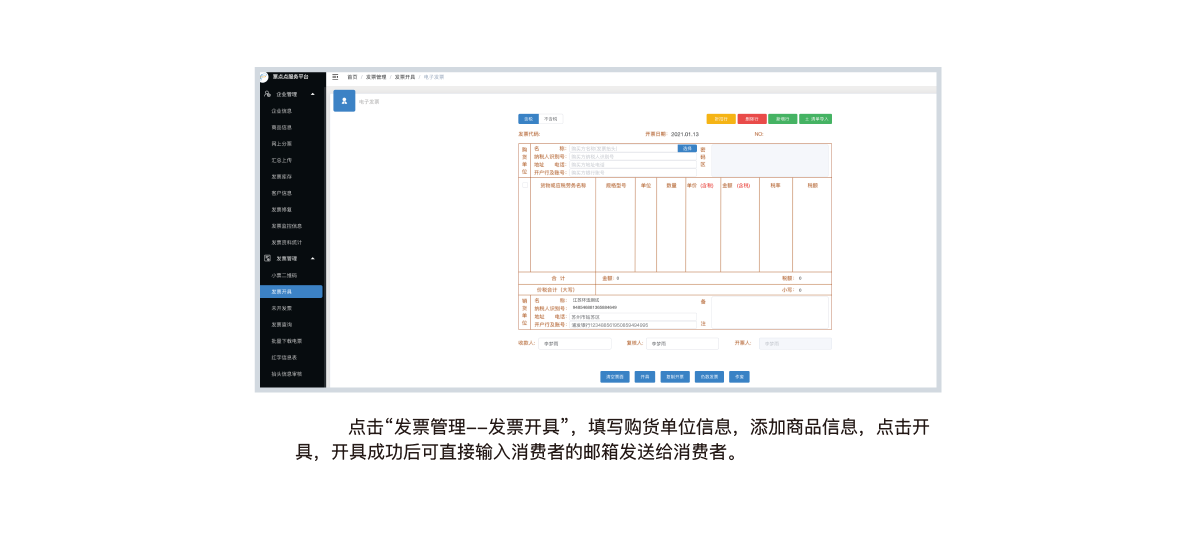This screenshot has height=560, width=1196.
Task: Click the last blue button in bottom row
Action: (739, 377)
